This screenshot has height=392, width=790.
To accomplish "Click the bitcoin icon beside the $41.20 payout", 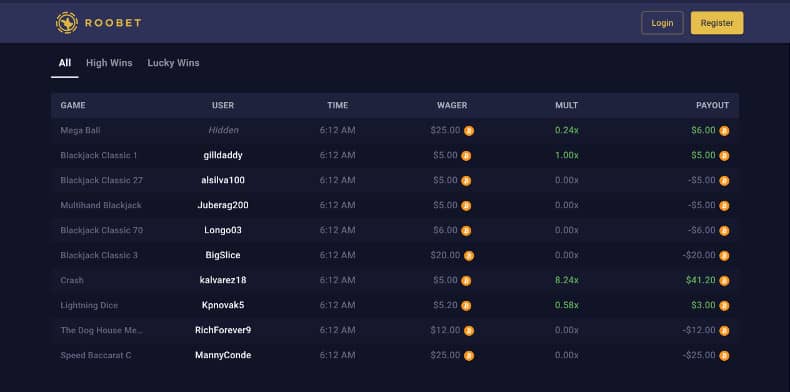I will [724, 281].
